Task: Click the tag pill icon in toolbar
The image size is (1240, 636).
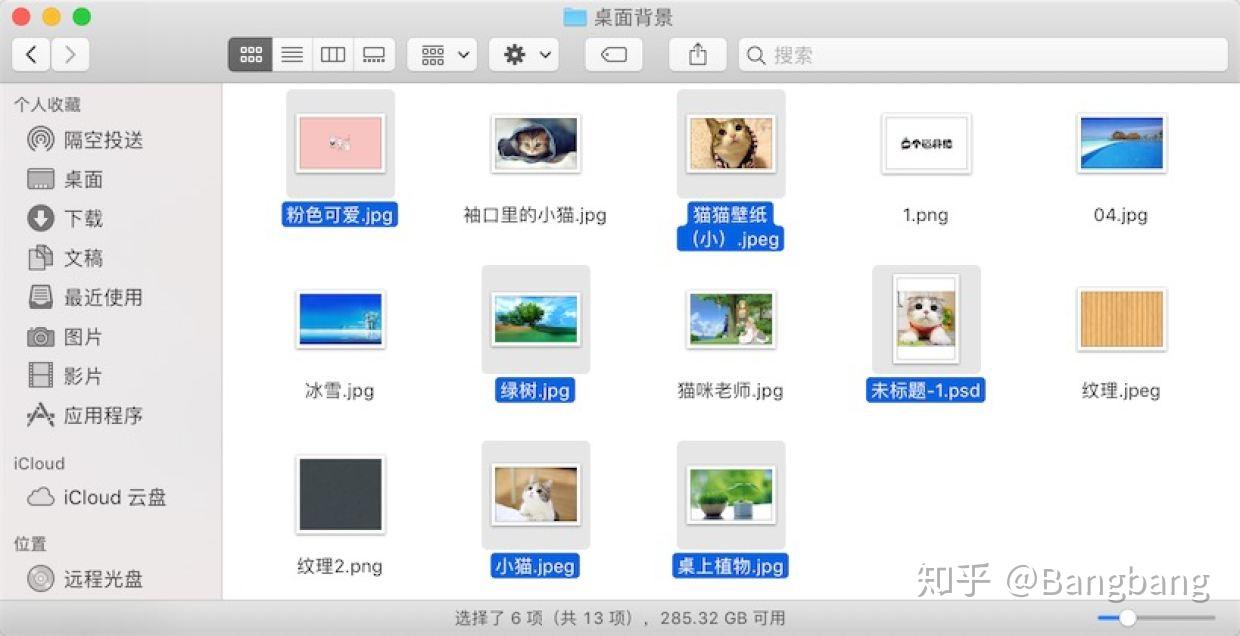Action: 613,55
